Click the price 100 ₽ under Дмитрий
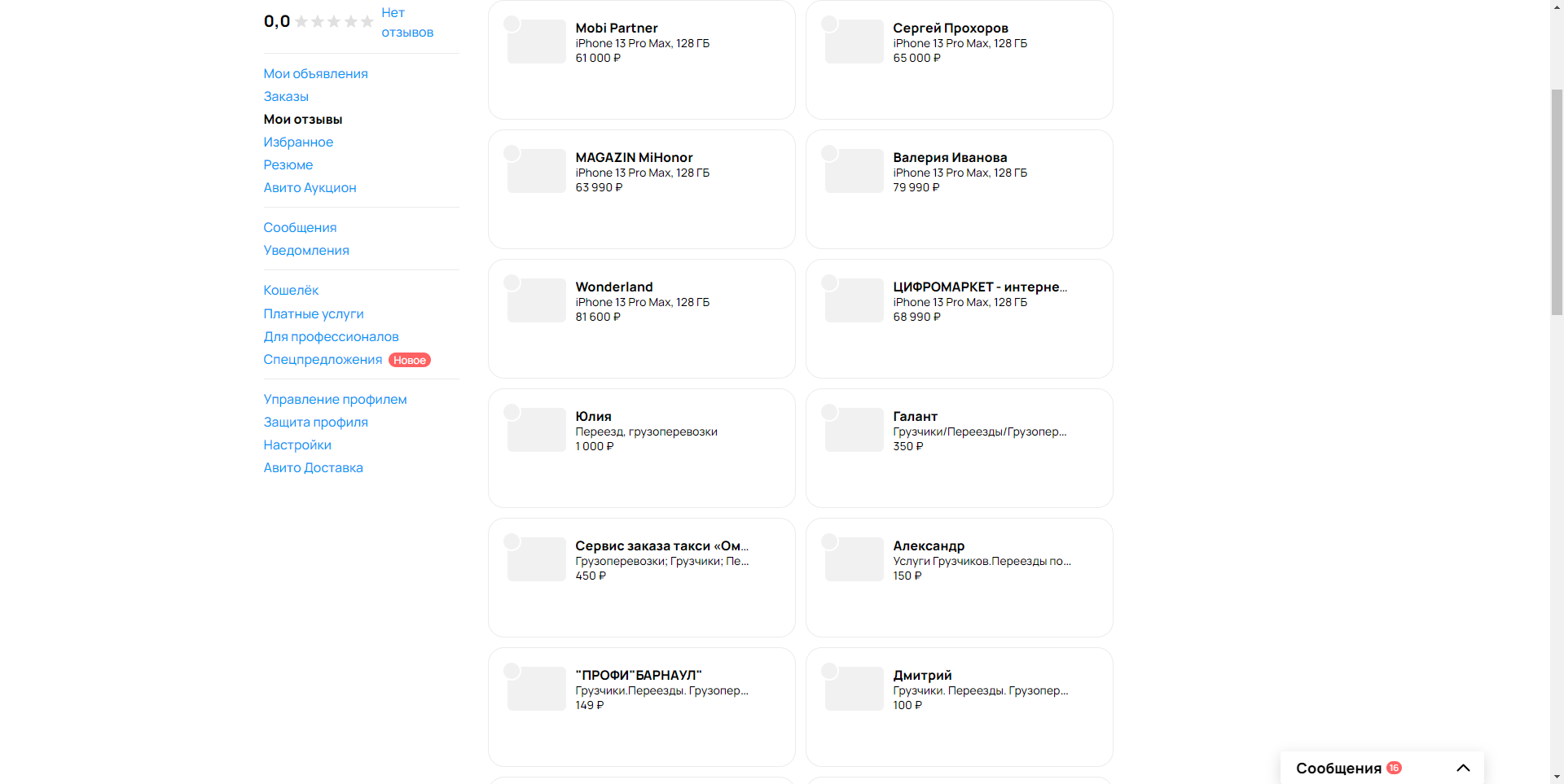This screenshot has width=1564, height=784. 907,706
